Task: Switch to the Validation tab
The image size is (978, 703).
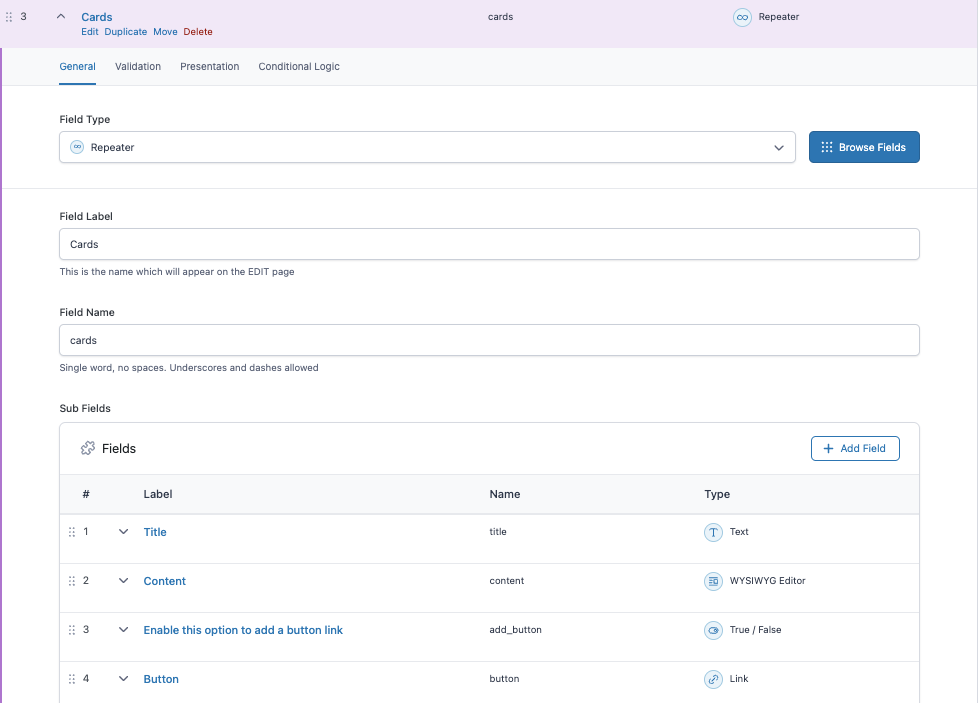Action: [x=138, y=67]
